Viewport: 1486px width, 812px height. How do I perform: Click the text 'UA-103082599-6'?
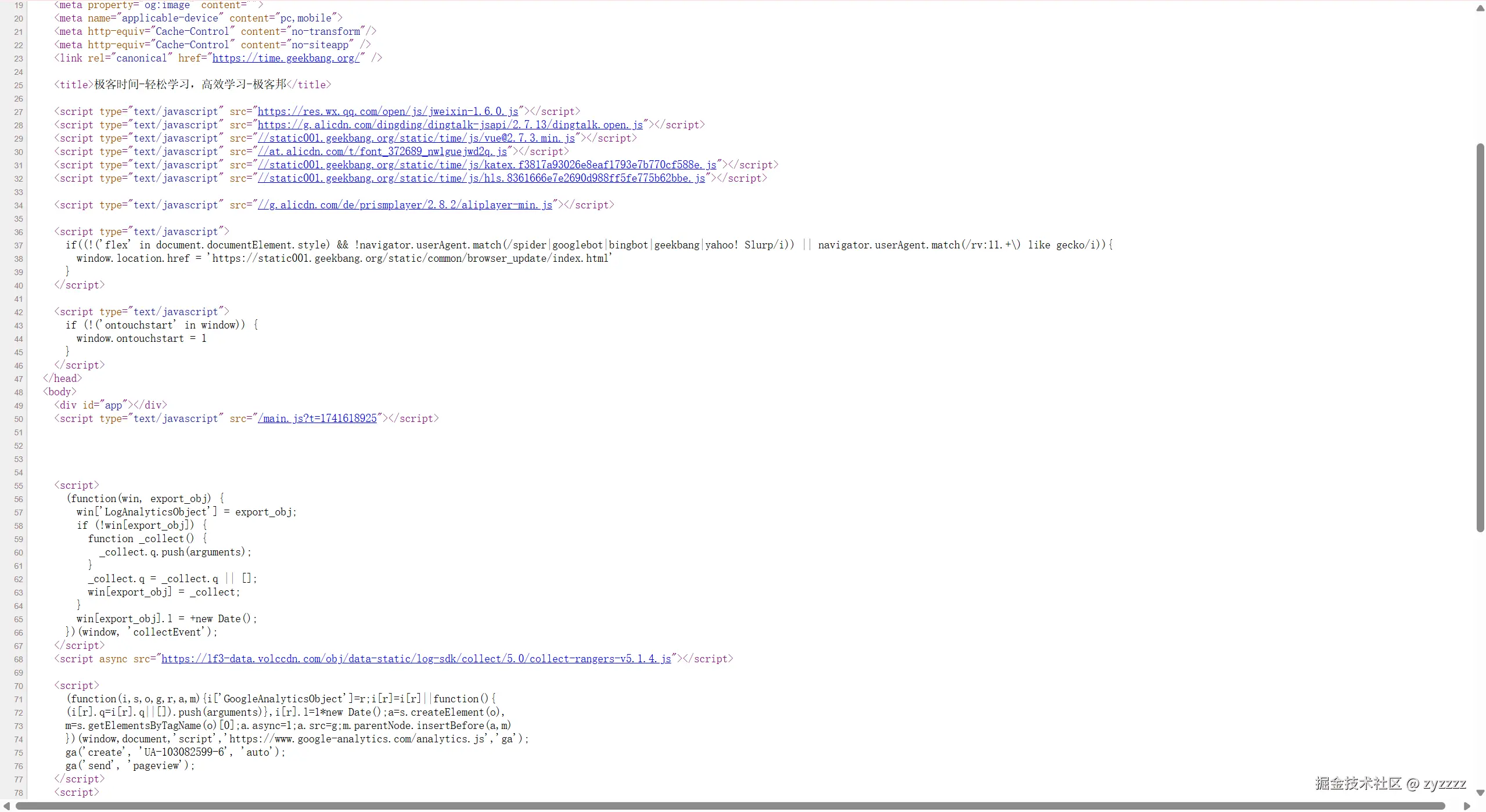tap(185, 752)
